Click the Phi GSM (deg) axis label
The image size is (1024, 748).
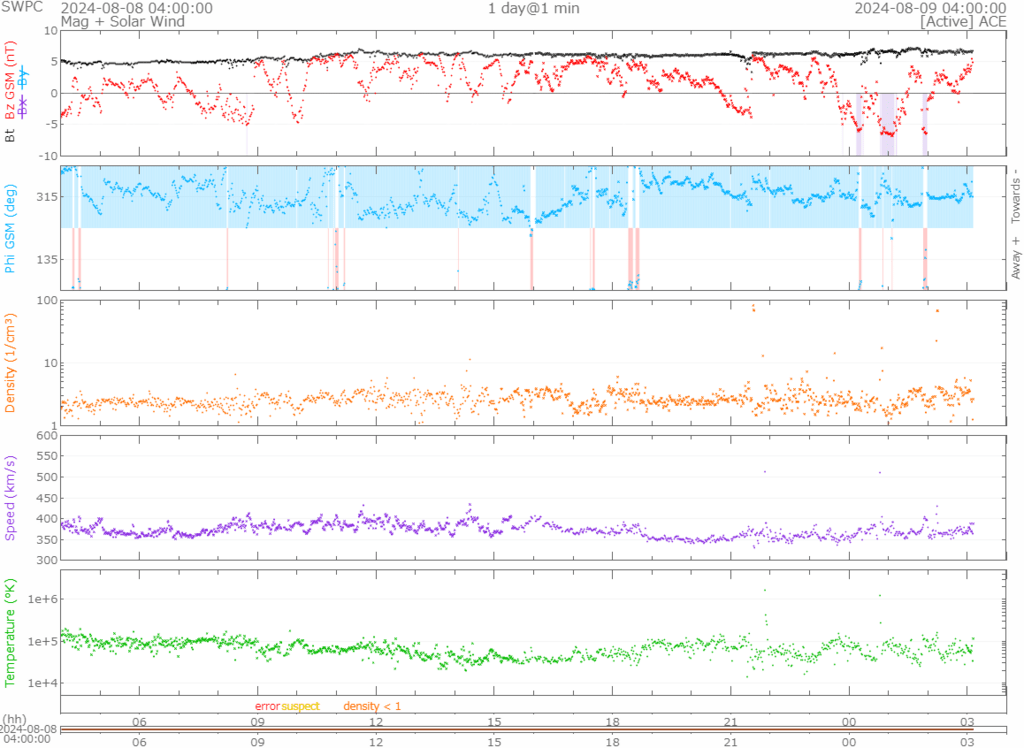[x=11, y=228]
